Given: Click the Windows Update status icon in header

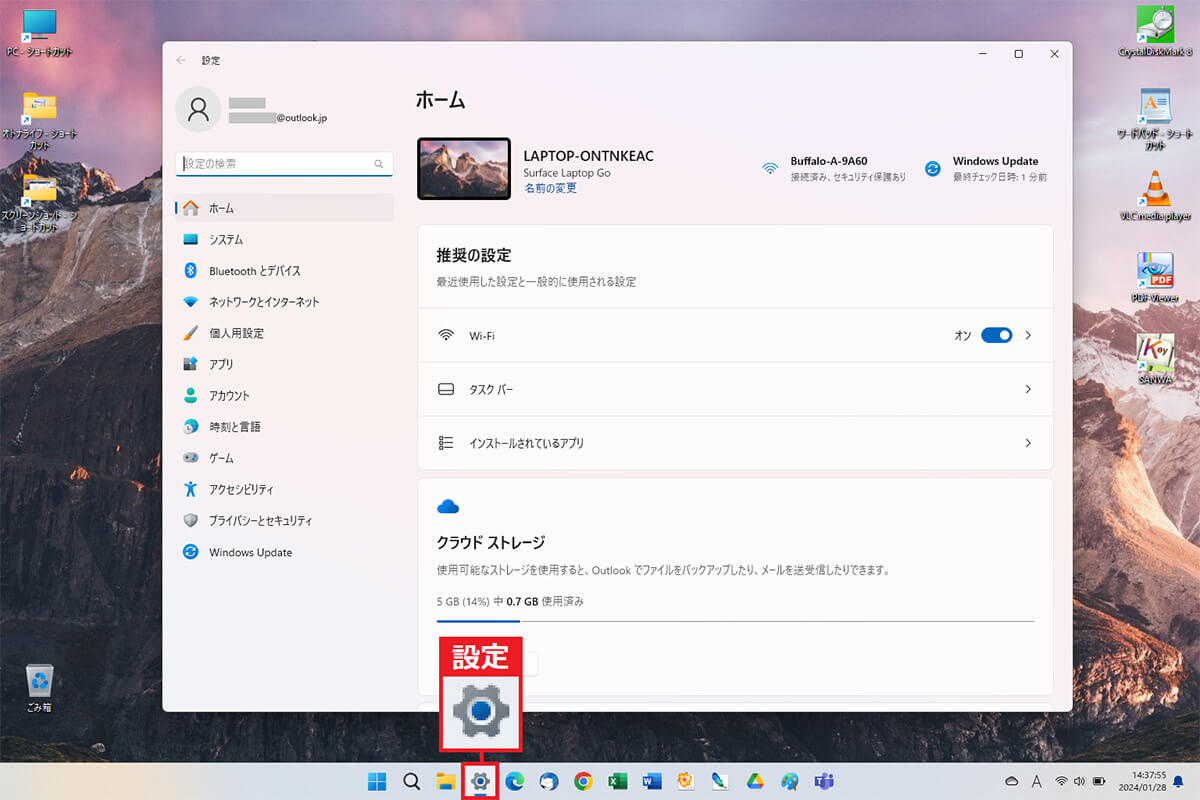Looking at the screenshot, I should (932, 169).
